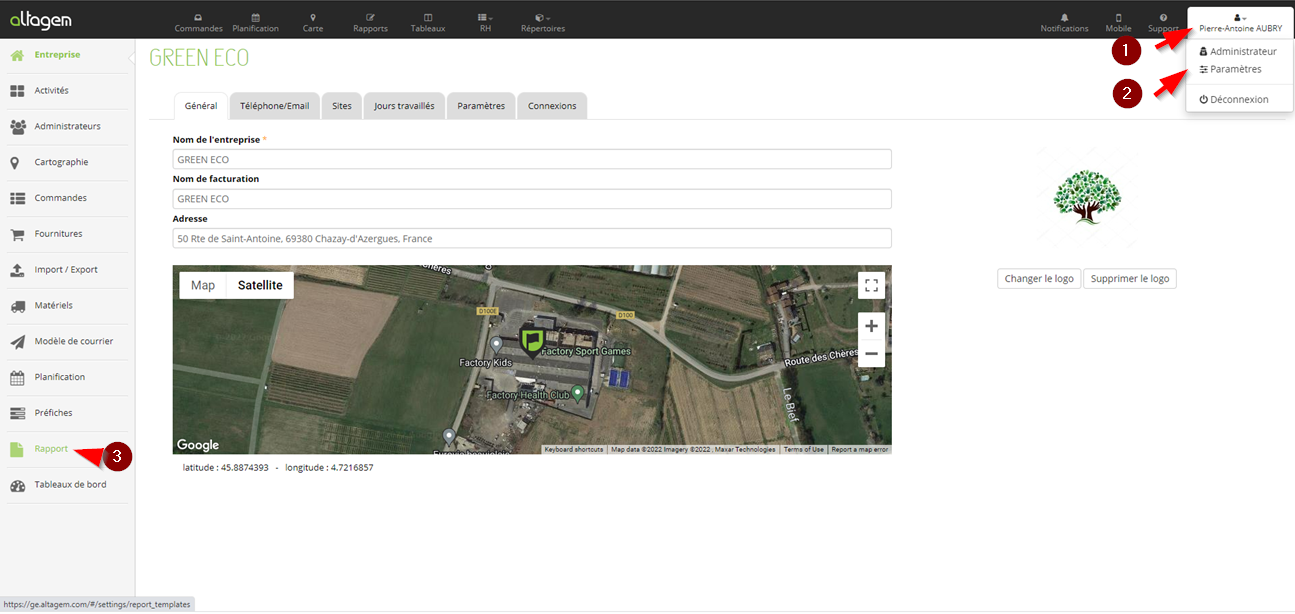
Task: Switch map to Map view
Action: pos(203,285)
